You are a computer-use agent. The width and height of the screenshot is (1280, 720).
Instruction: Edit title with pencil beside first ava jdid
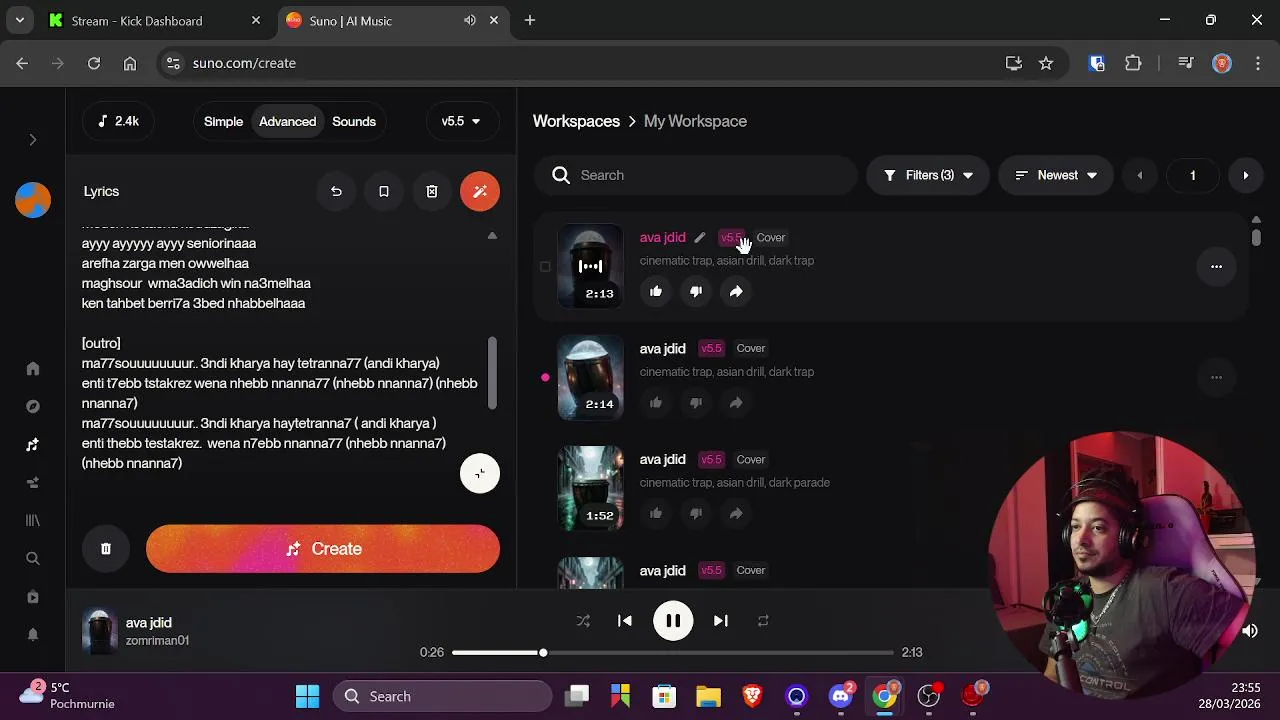tap(700, 238)
